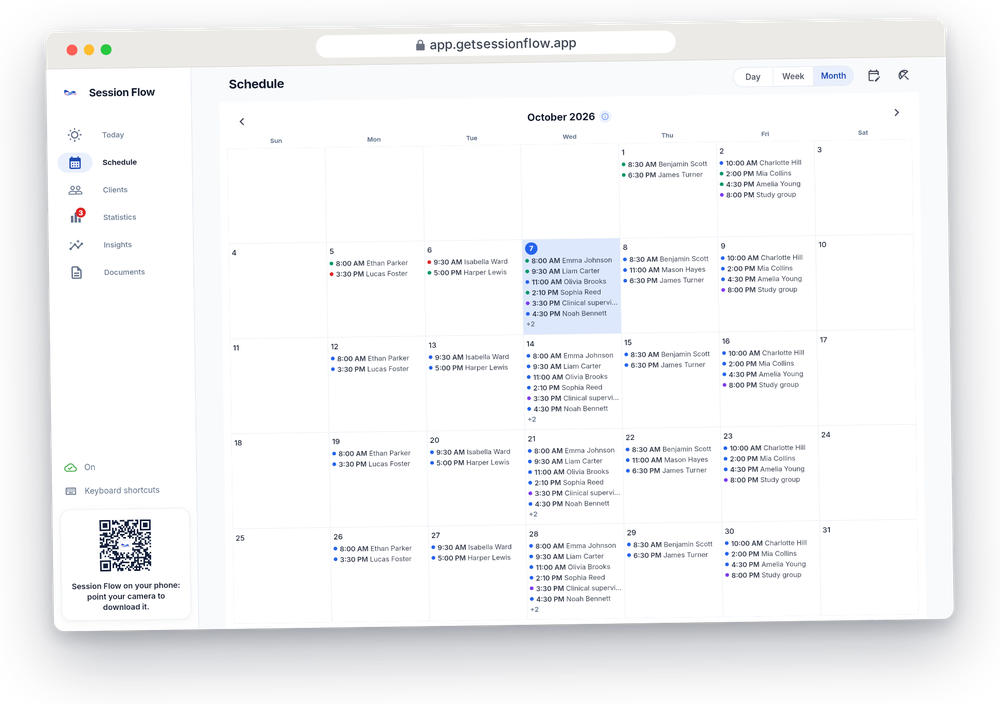Select the Month view tab
Screen dimensions: 1000x704
[x=833, y=75]
